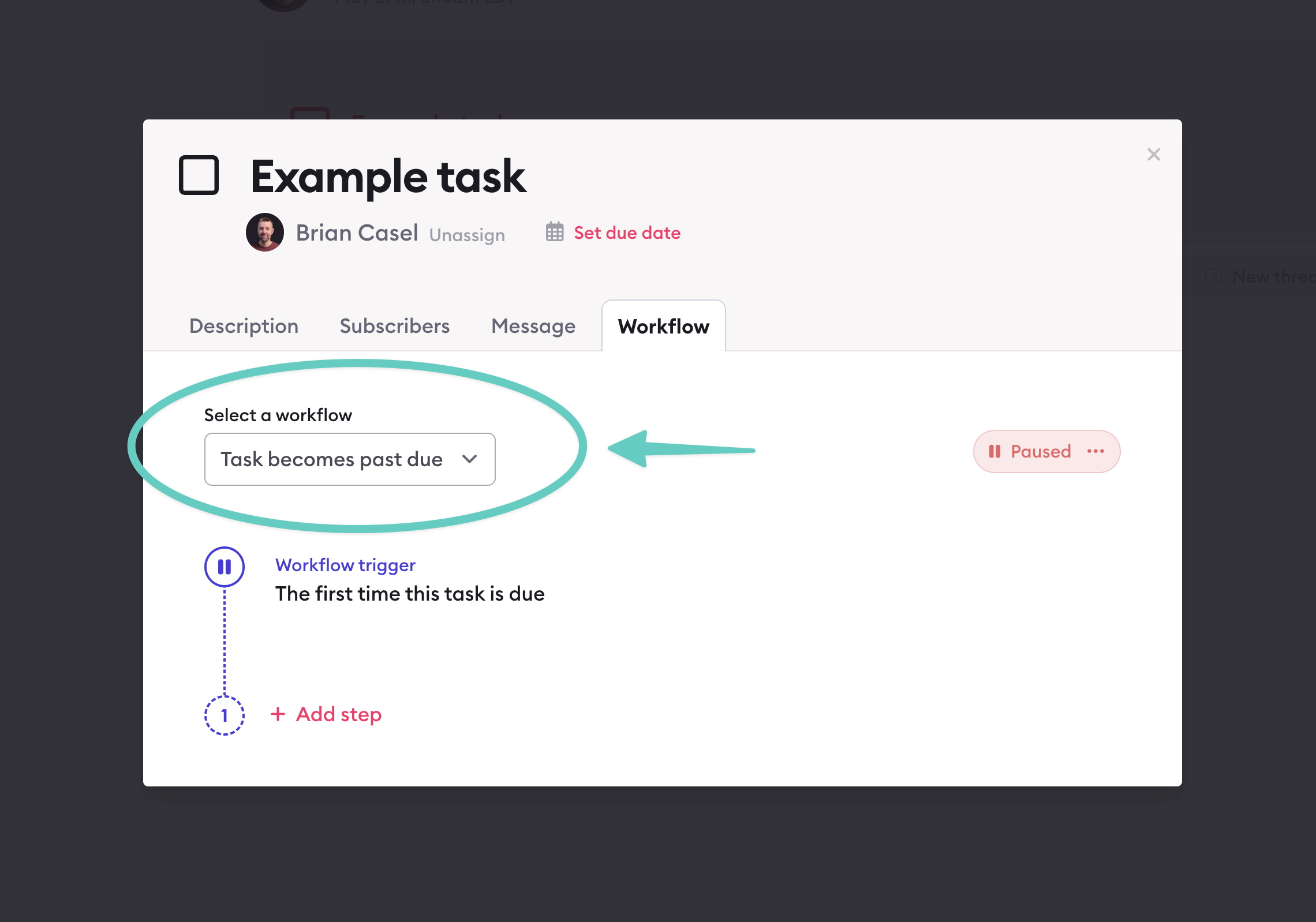Click the pause icon inside the Paused badge
This screenshot has width=1316, height=922.
(996, 451)
